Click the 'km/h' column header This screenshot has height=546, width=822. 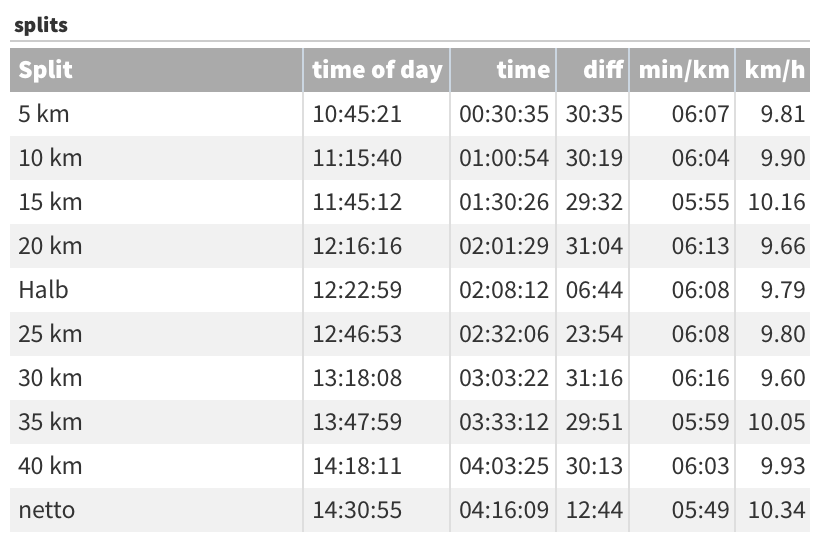pyautogui.click(x=774, y=70)
